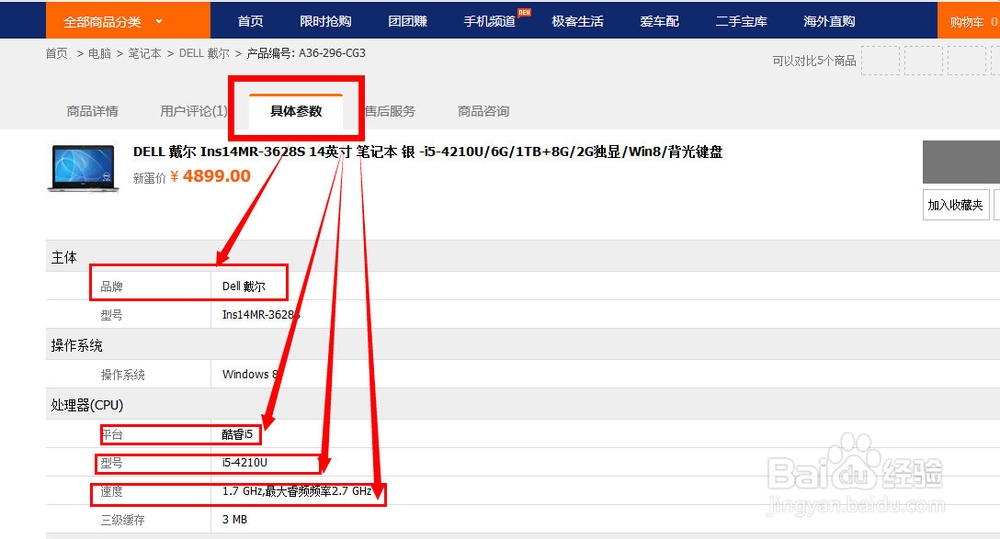1000x539 pixels.
Task: Click the price ¥4899.00
Action: (x=210, y=176)
